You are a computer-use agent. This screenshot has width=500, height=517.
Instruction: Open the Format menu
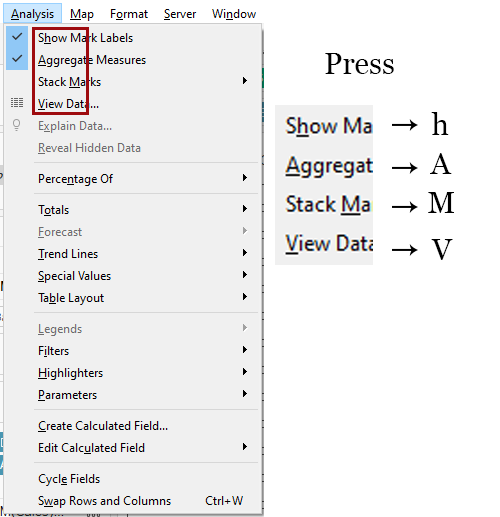[x=129, y=14]
